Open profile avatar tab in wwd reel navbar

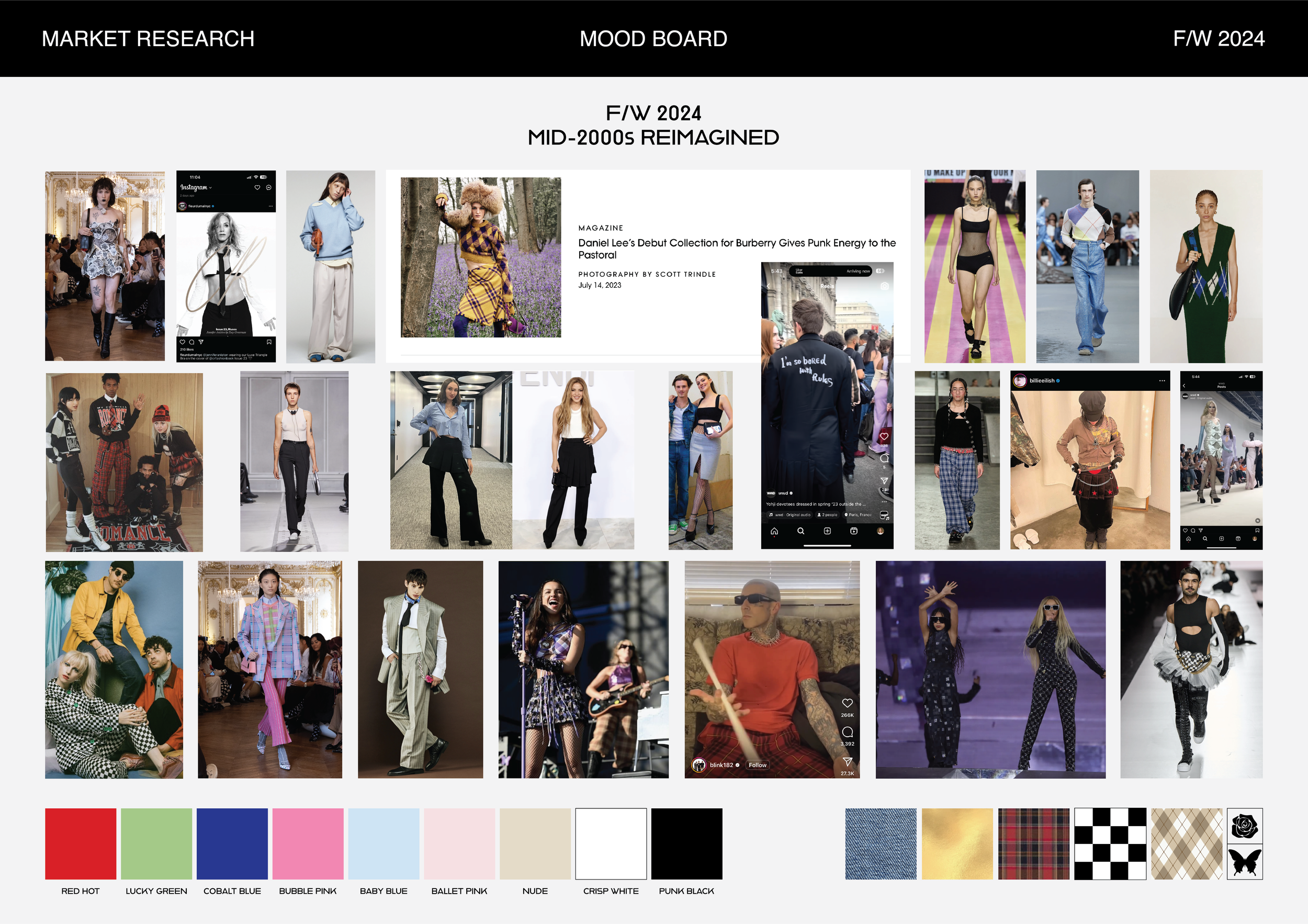pyautogui.click(x=880, y=531)
